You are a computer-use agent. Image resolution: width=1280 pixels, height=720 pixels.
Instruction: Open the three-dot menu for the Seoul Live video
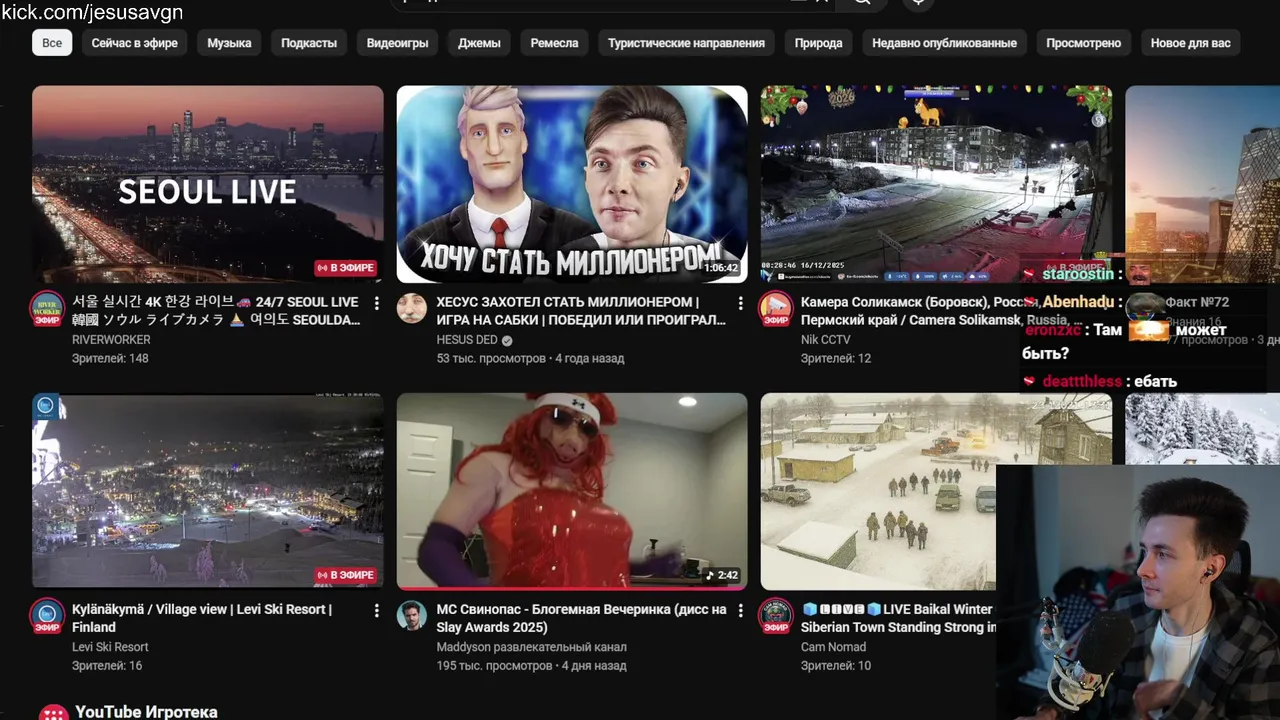(377, 303)
